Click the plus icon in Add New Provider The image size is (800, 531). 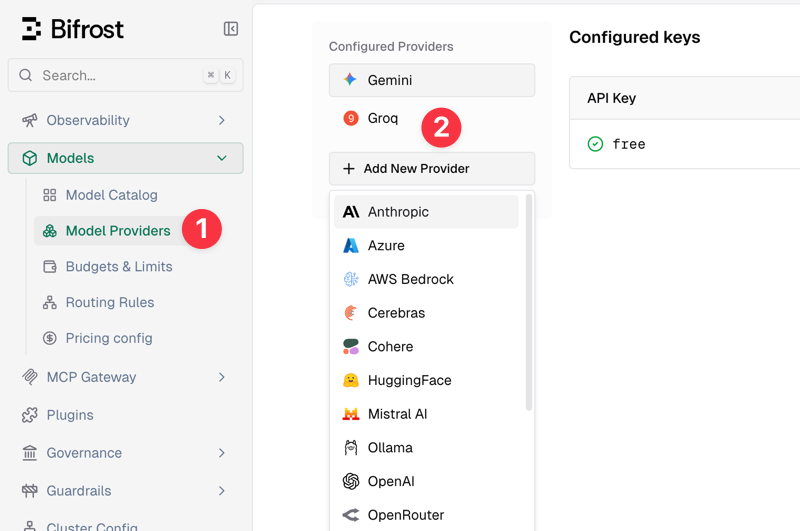(x=348, y=168)
